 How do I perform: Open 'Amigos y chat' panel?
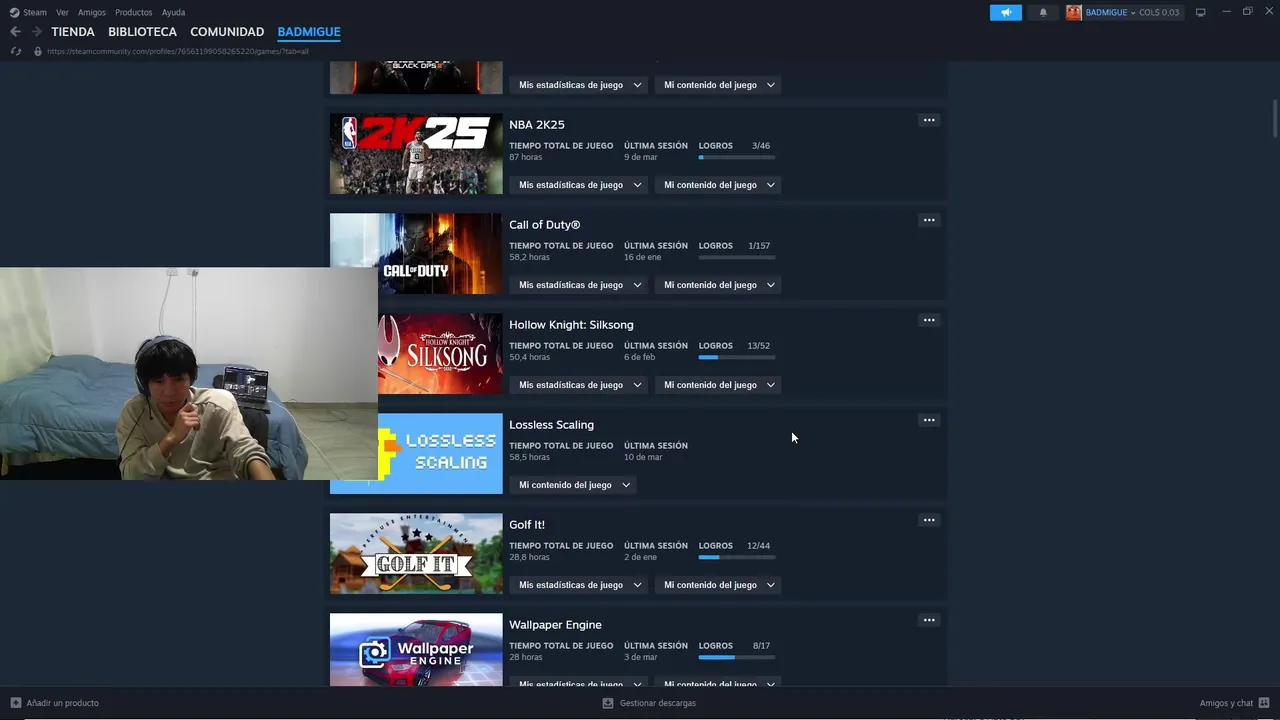(x=1234, y=703)
